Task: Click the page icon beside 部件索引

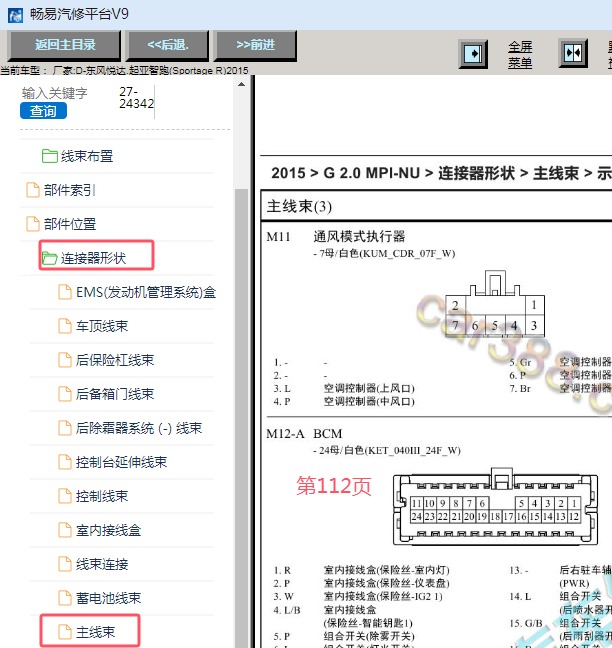Action: click(33, 190)
